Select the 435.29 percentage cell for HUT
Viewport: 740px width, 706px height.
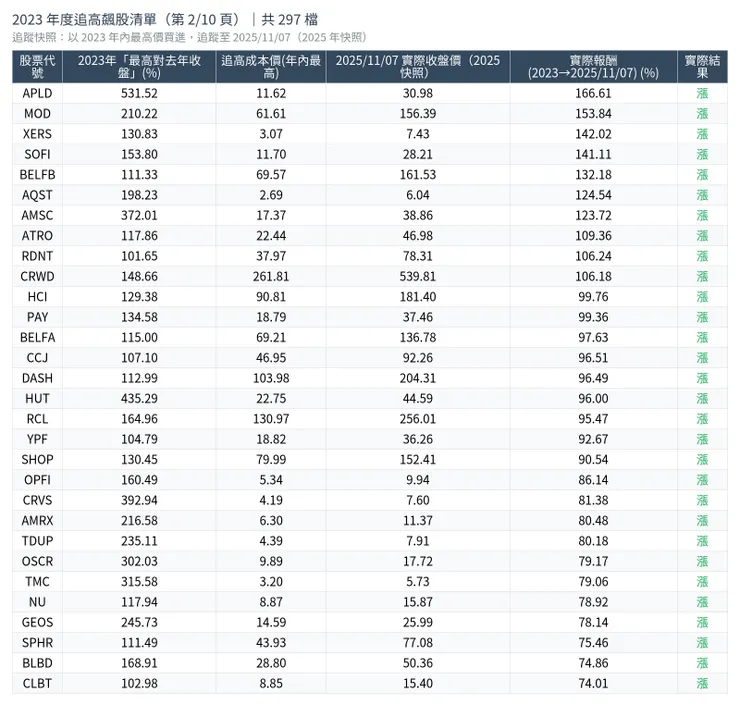tap(138, 398)
